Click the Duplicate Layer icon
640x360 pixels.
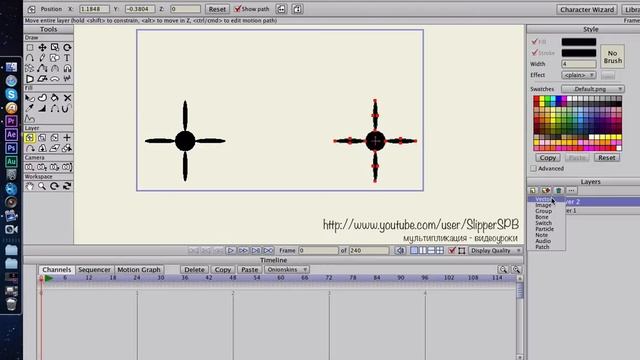(x=546, y=190)
